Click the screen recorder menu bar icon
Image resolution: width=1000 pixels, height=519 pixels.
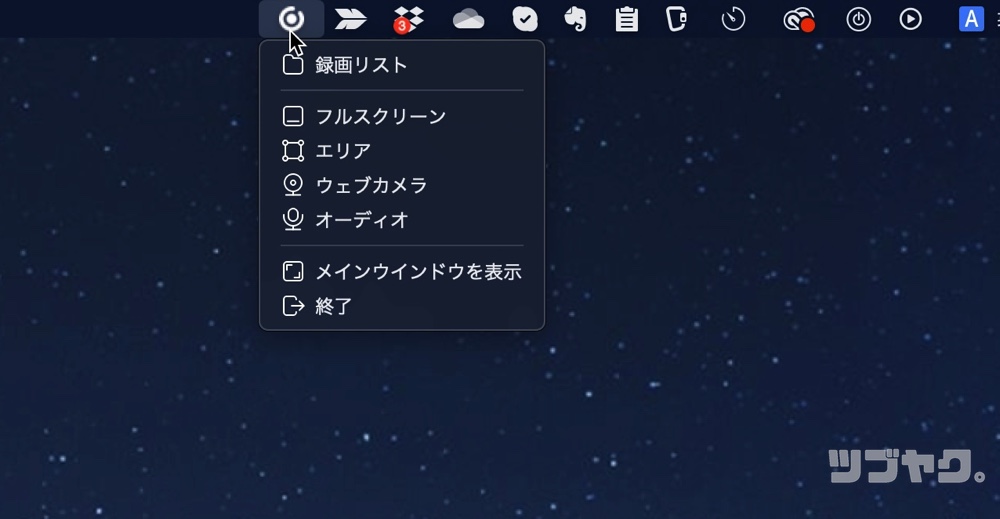pyautogui.click(x=291, y=19)
